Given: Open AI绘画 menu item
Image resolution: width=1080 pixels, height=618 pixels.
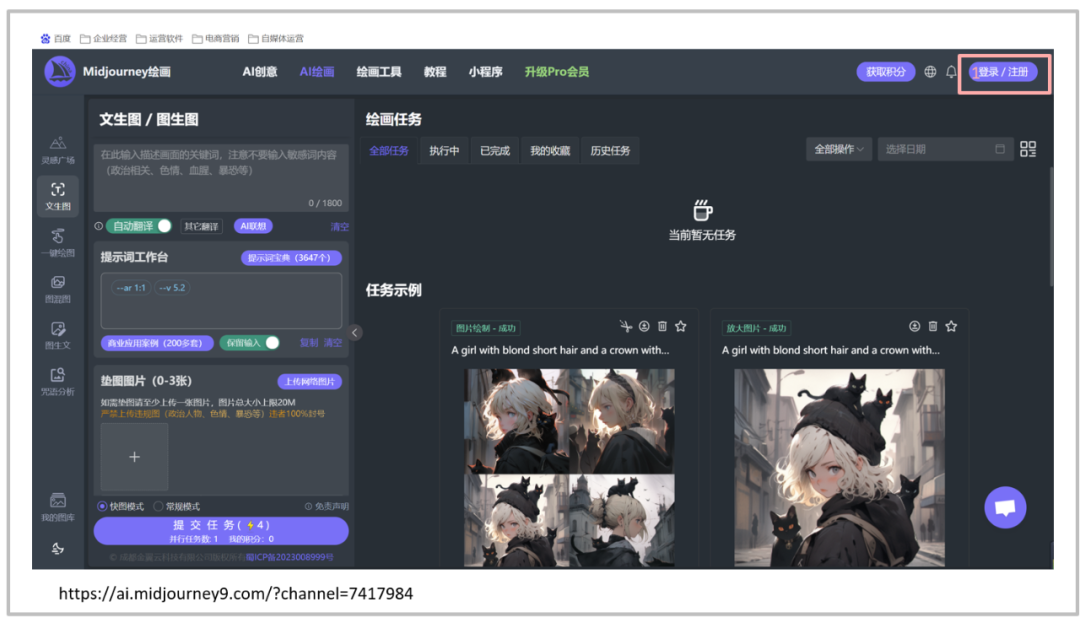Looking at the screenshot, I should [x=317, y=72].
